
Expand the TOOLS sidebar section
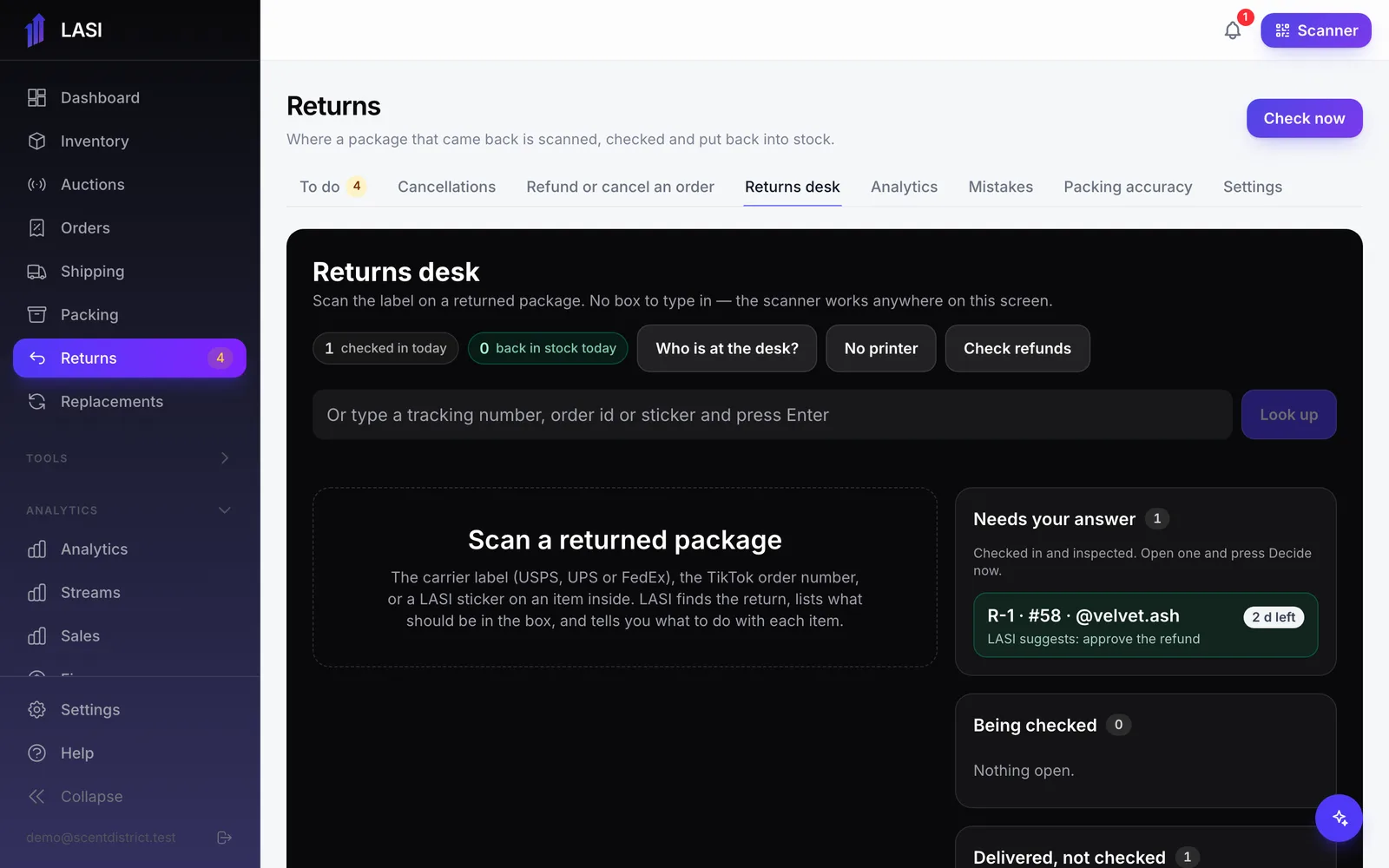[130, 458]
